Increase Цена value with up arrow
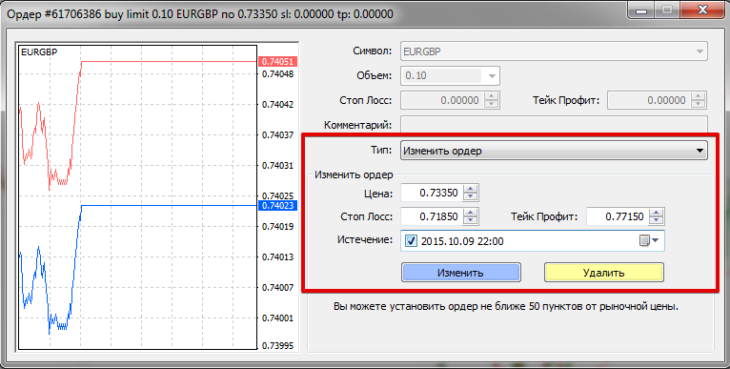 tap(471, 188)
